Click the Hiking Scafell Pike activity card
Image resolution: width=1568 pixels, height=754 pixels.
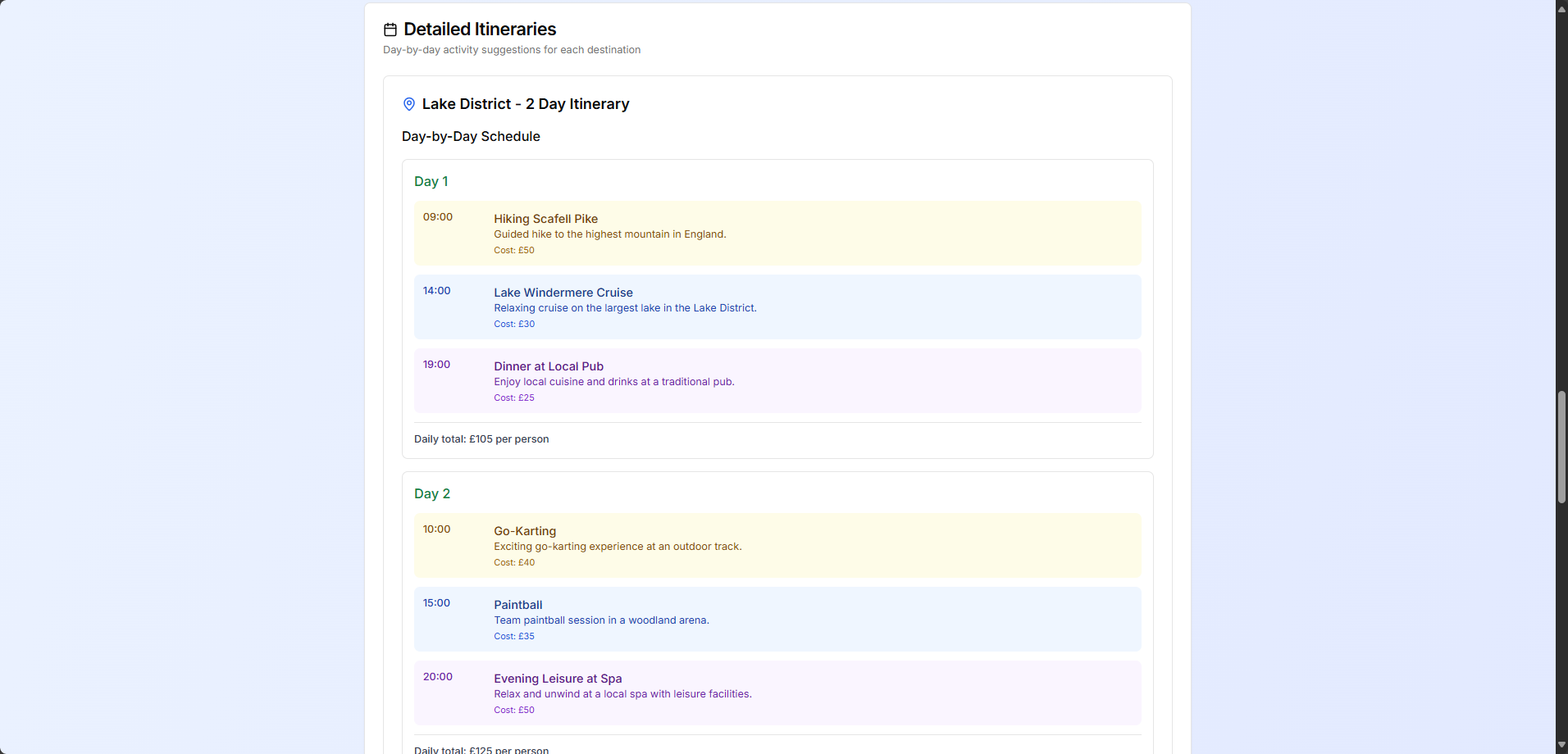777,233
